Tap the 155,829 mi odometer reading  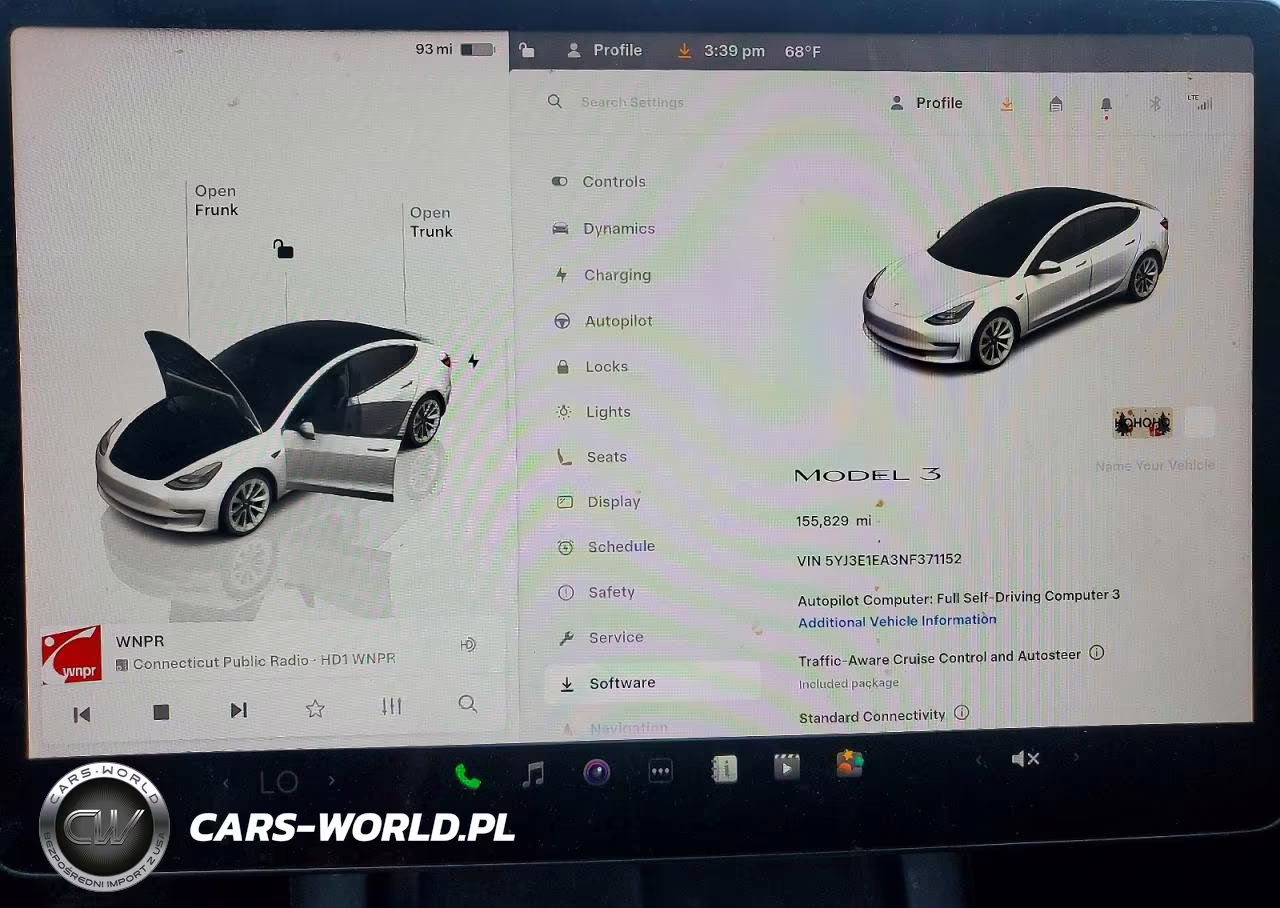(833, 521)
